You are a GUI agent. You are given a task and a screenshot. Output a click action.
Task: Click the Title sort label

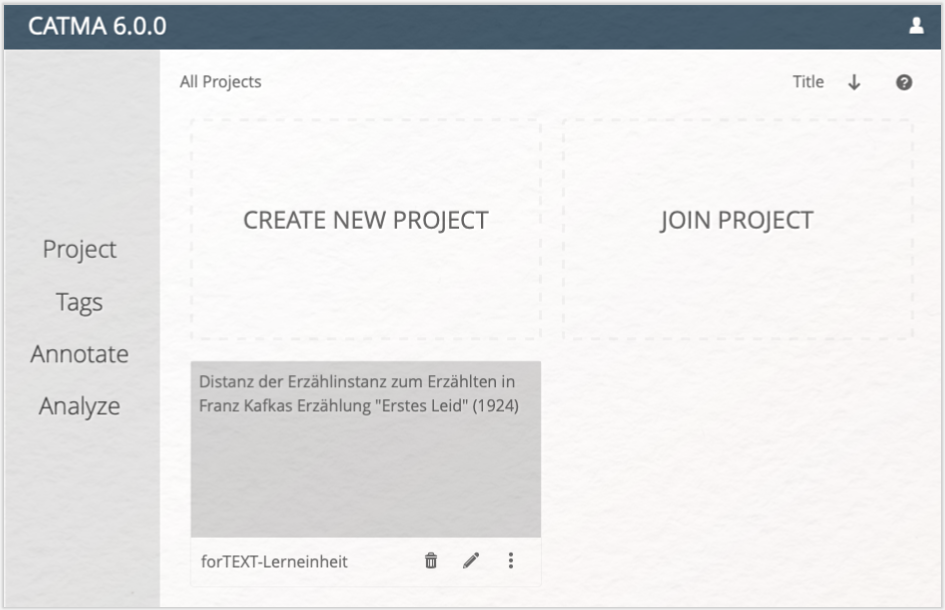tap(808, 82)
